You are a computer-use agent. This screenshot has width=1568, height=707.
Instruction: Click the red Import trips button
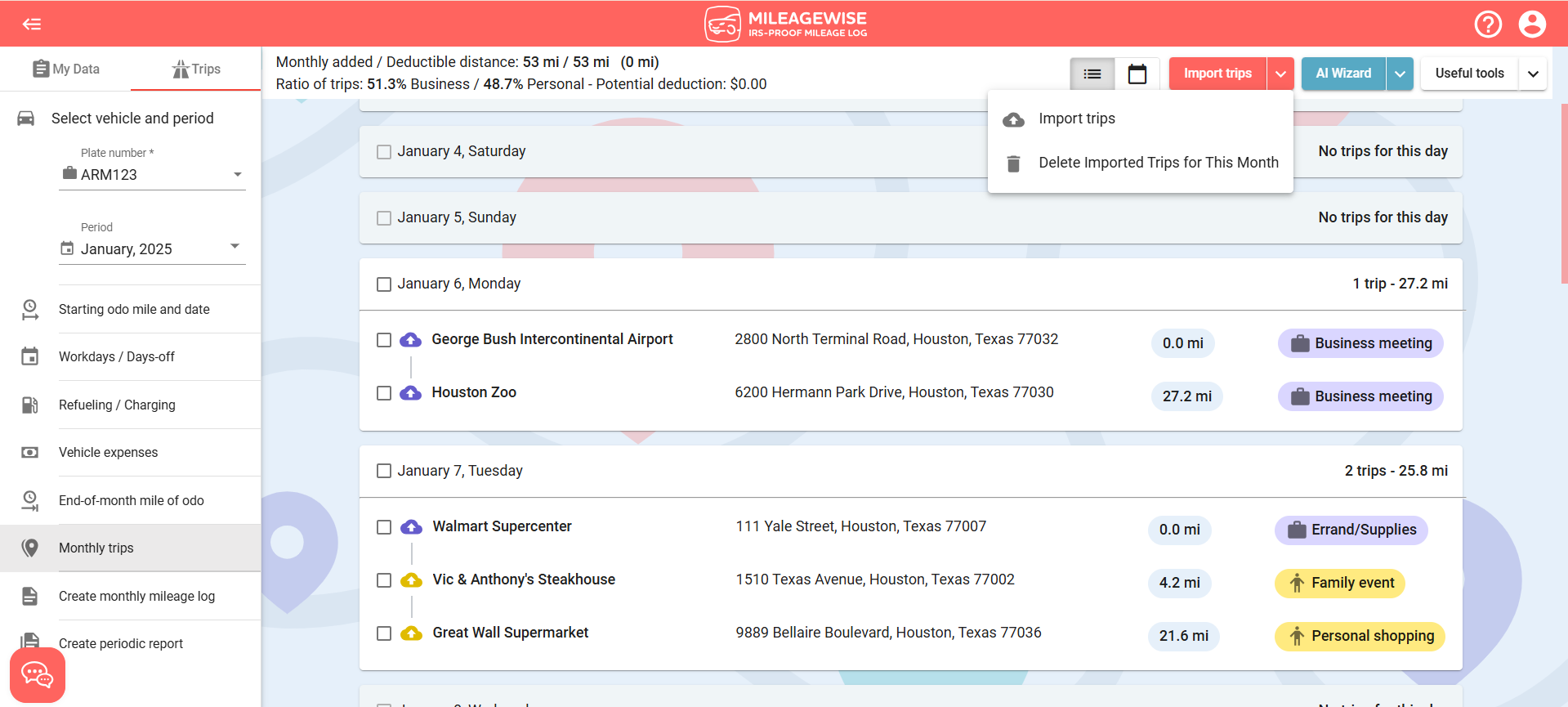[1217, 74]
